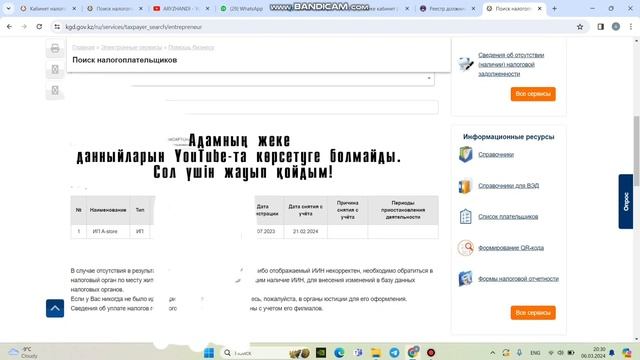Open notification bell in system tray
The width and height of the screenshot is (640, 360).
point(612,353)
